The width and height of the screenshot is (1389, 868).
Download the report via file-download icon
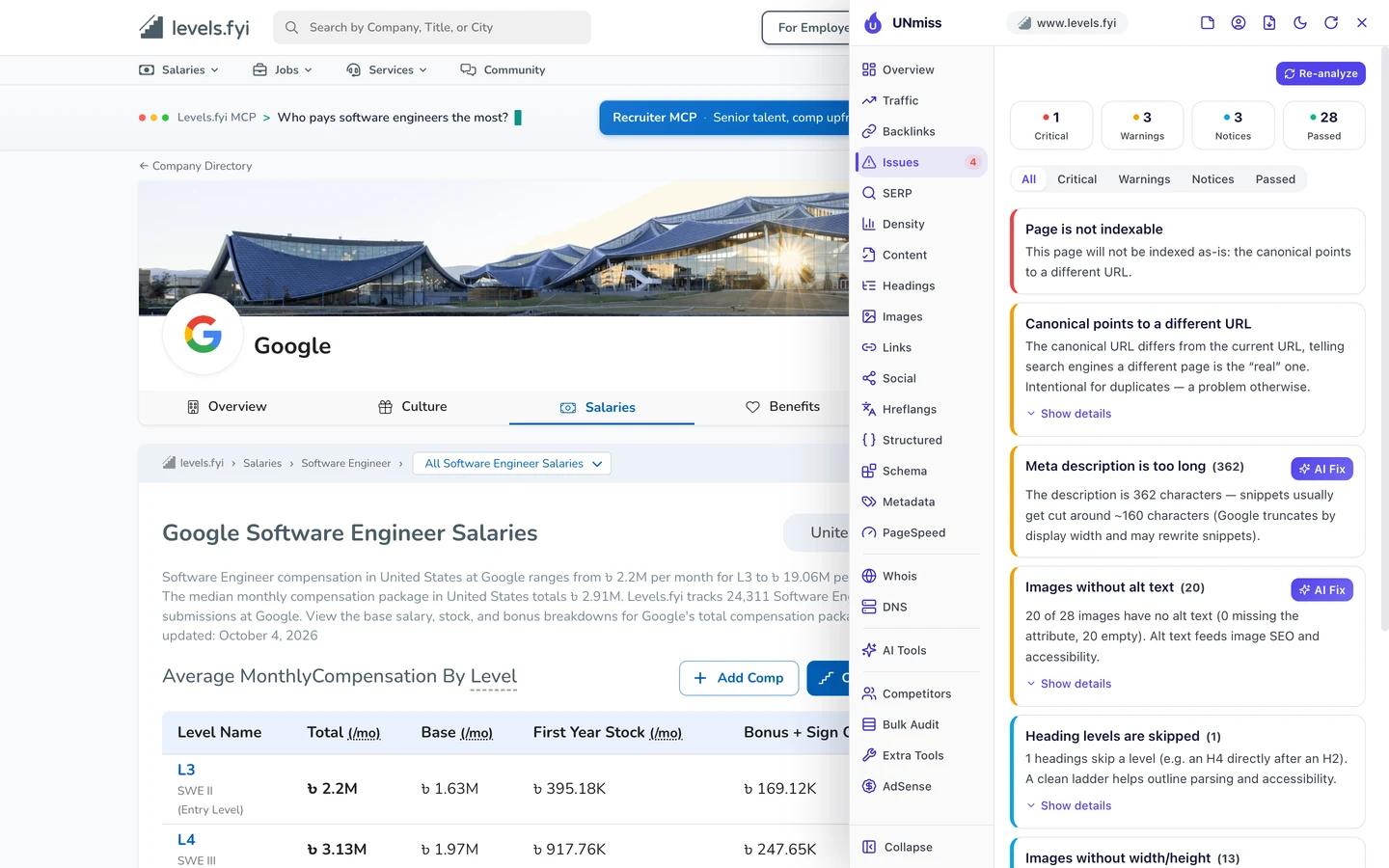1269,23
